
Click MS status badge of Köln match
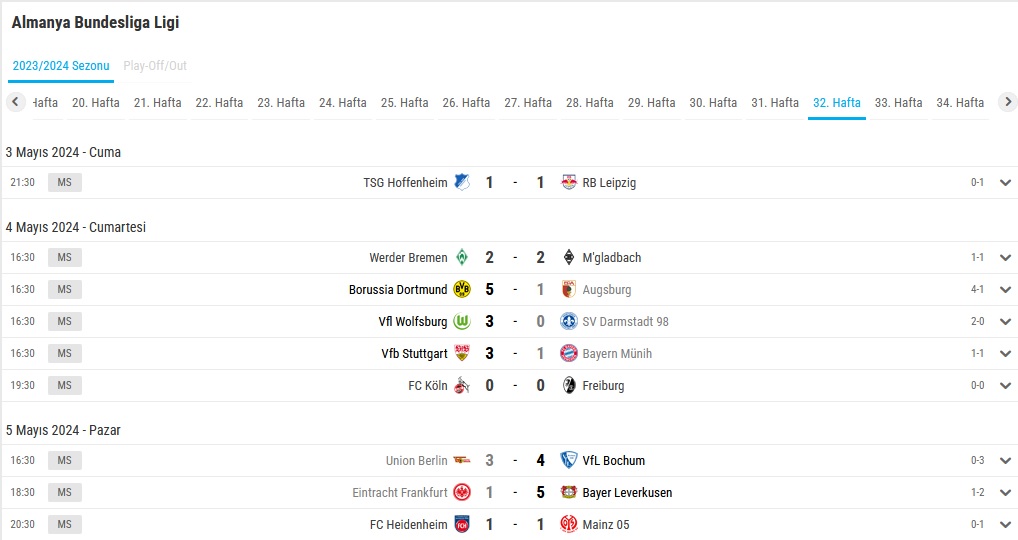pos(65,386)
